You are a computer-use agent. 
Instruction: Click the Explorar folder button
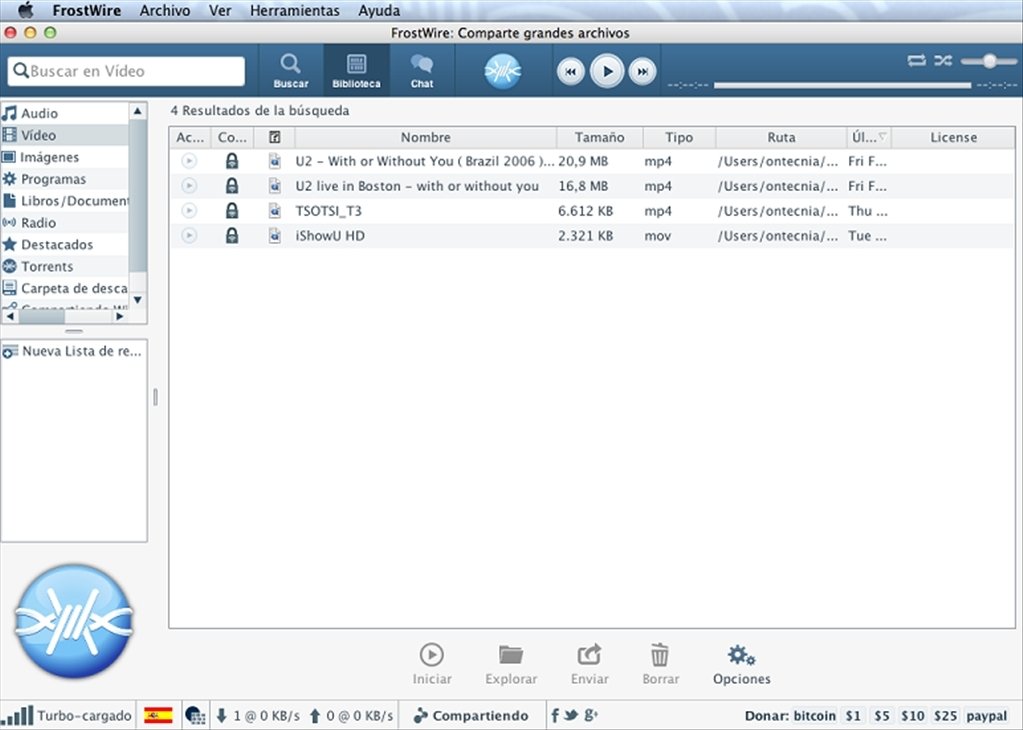click(511, 665)
